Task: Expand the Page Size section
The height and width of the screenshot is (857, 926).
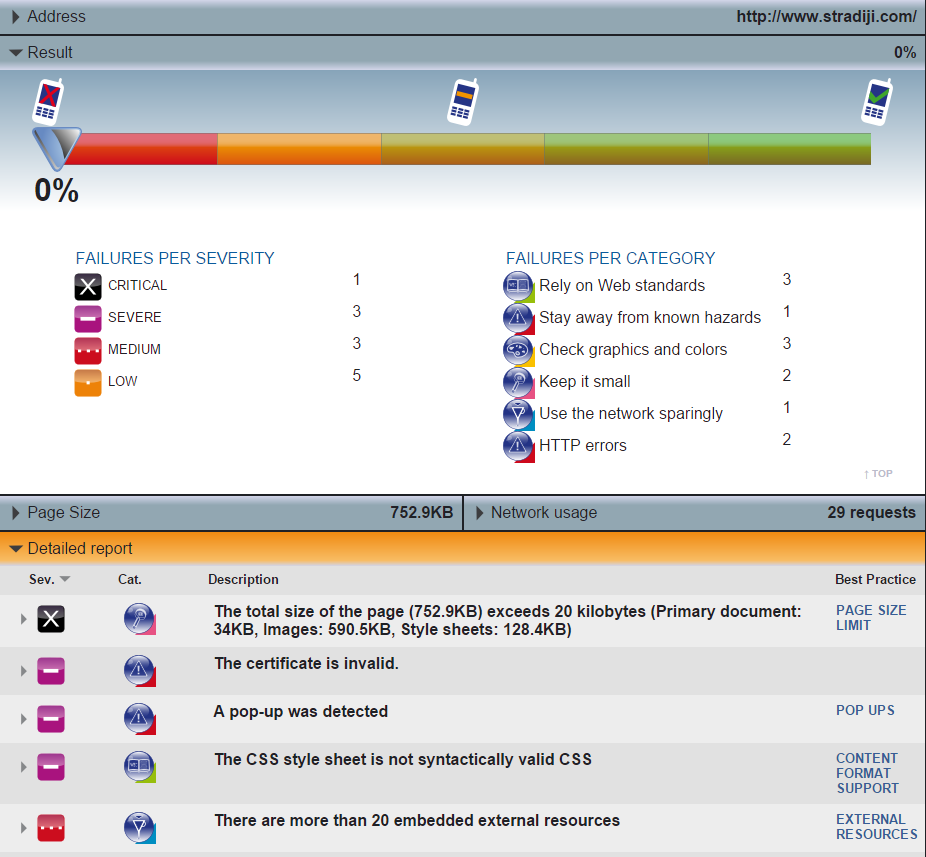Action: 16,513
